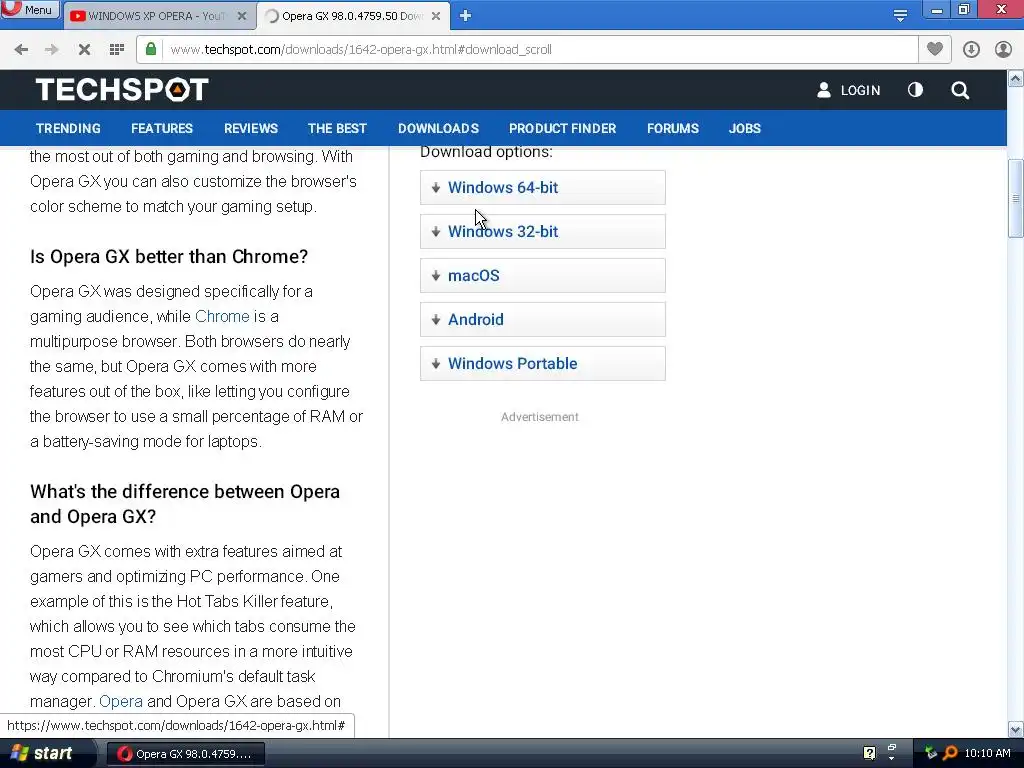This screenshot has width=1024, height=768.
Task: Go back with the back arrow
Action: pos(21,50)
